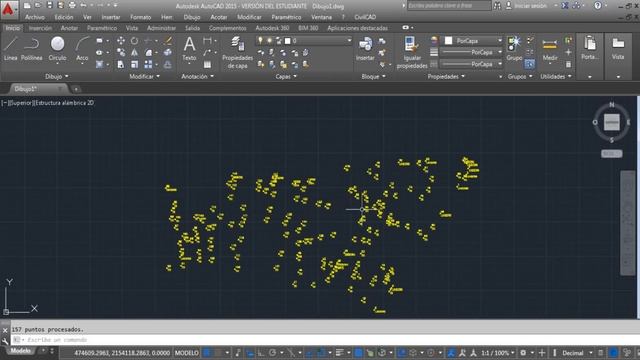
Task: Toggle the layer freeze sun icon
Action: tap(269, 40)
